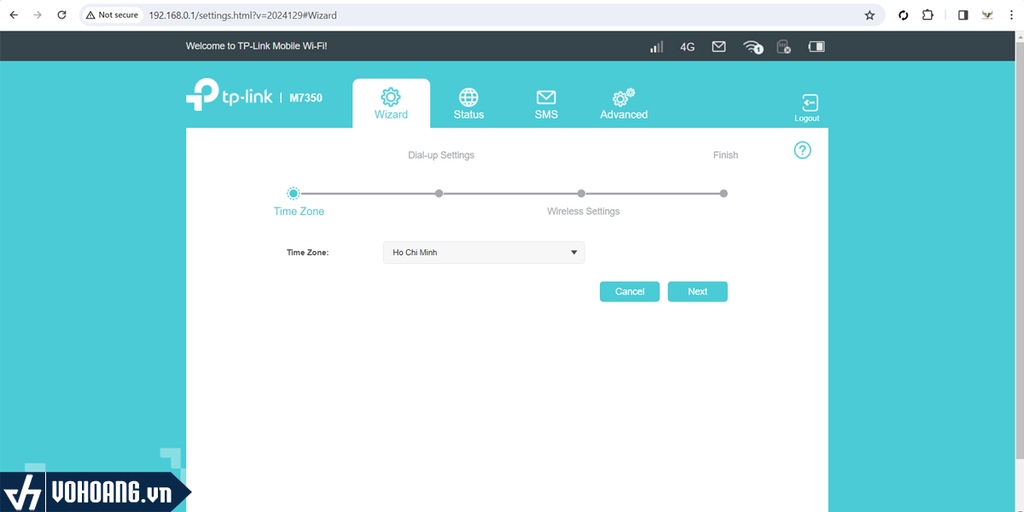Click the Wireless Settings step label
Viewport: 1024px width, 512px height.
coord(583,212)
